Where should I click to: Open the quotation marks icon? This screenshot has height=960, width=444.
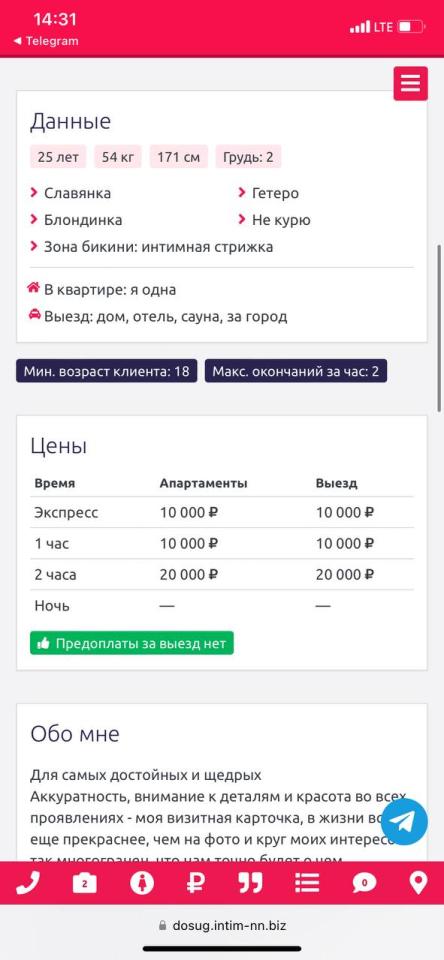[250, 883]
